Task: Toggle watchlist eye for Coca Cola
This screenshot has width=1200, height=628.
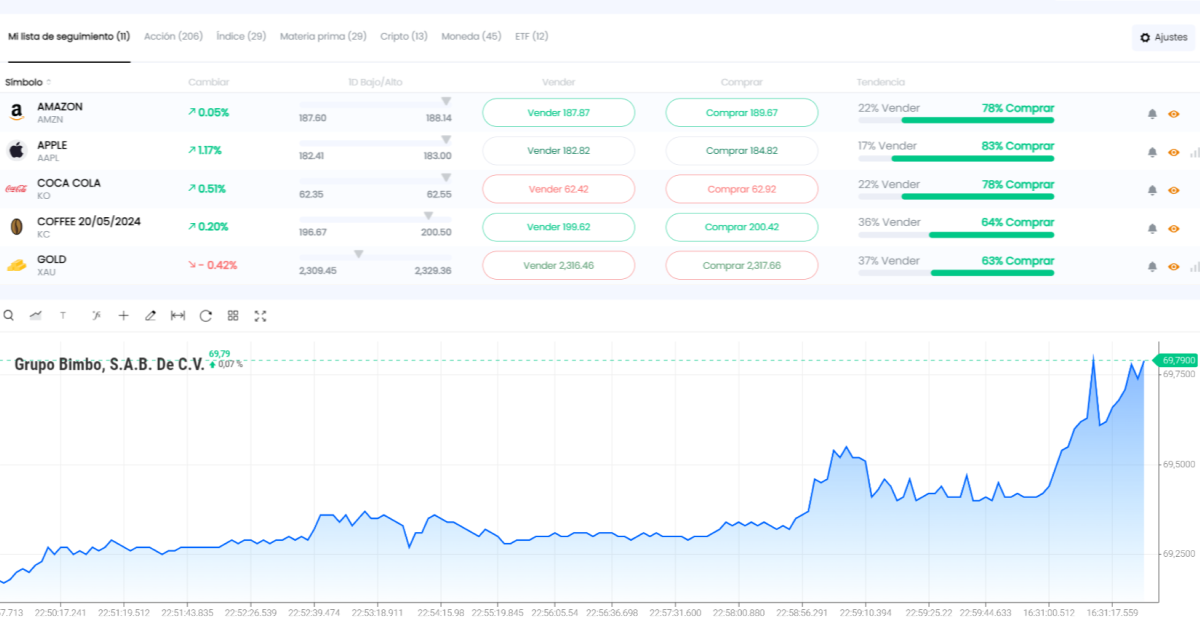Action: click(1174, 190)
